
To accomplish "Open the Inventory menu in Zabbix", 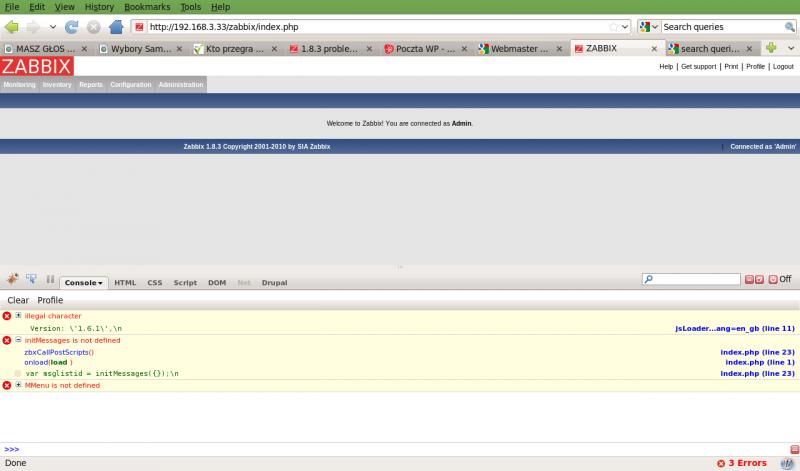I will tap(57, 85).
